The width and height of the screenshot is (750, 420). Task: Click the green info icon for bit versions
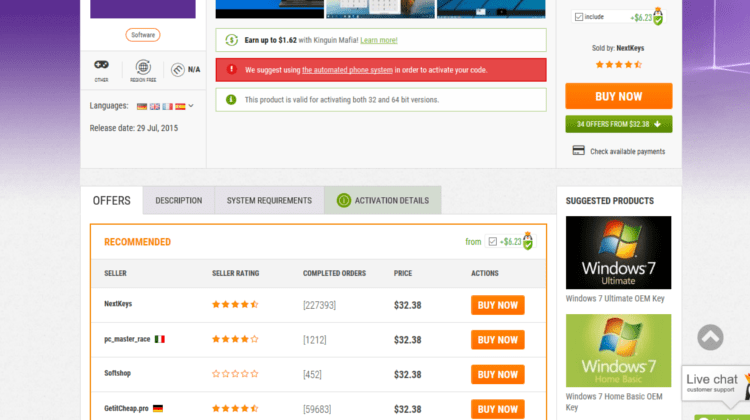pyautogui.click(x=231, y=99)
